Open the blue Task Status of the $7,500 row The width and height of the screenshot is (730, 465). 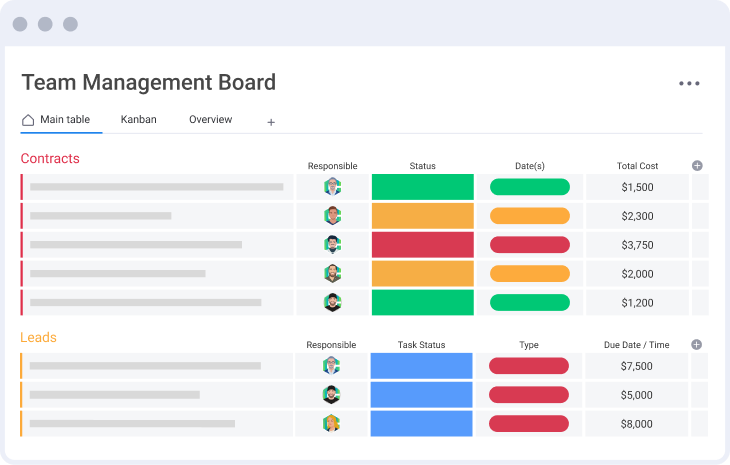click(421, 366)
